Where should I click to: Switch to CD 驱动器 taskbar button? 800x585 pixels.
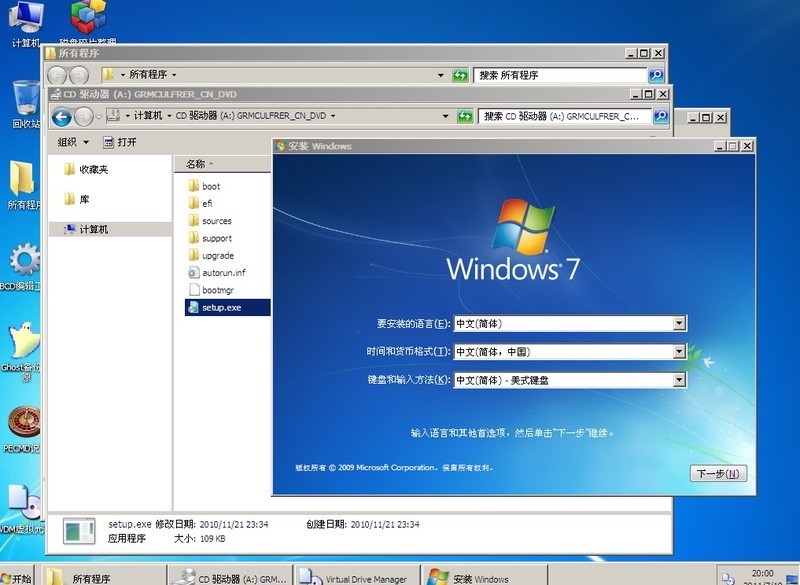click(230, 577)
